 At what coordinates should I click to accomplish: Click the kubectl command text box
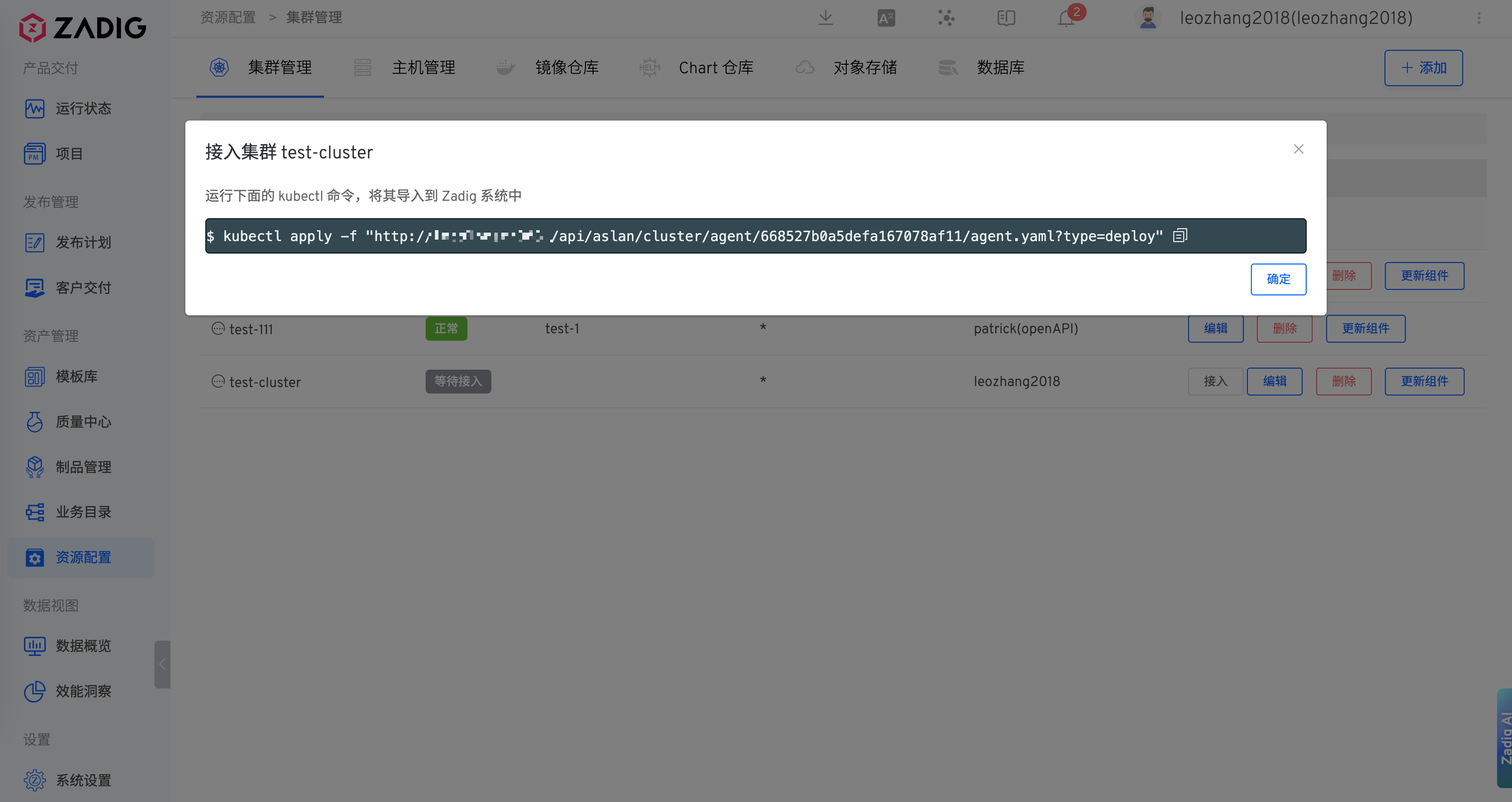(x=756, y=236)
